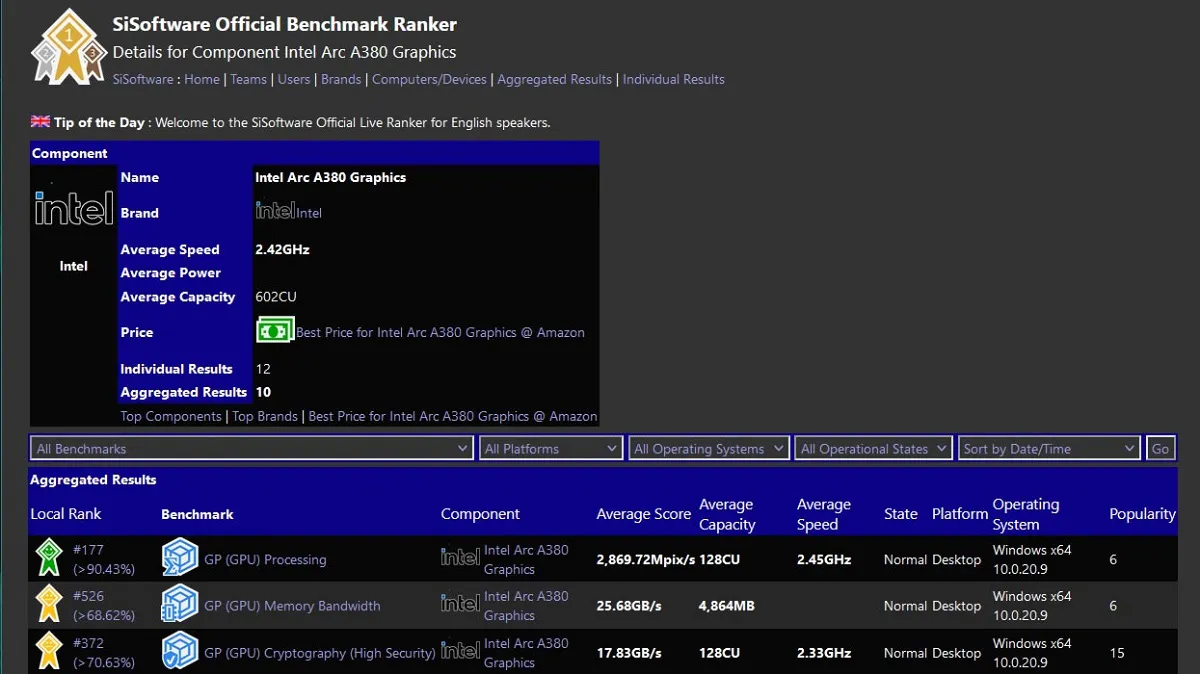Click the 2.33GHz average speed value
Viewport: 1200px width, 674px height.
point(824,653)
